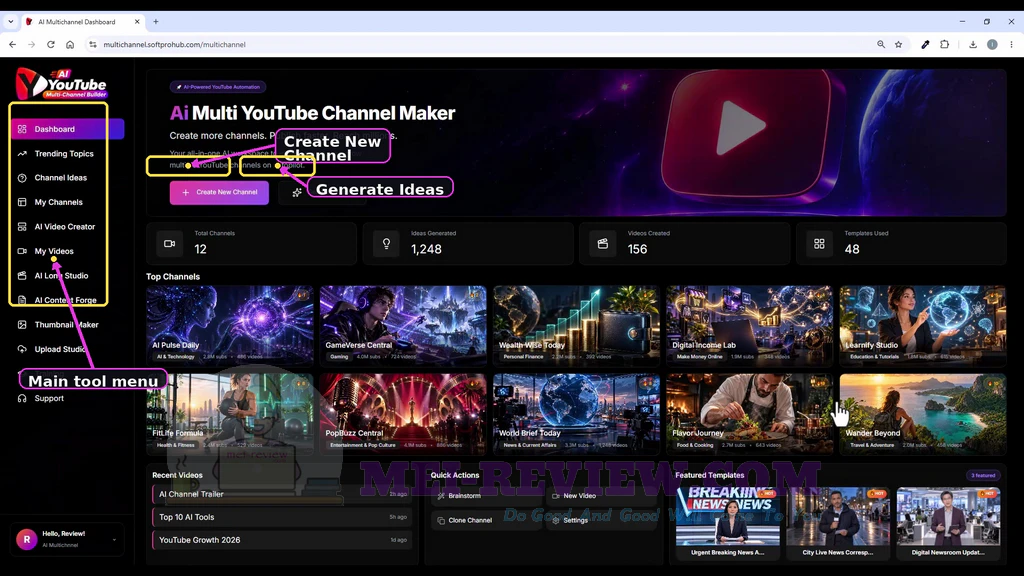Click the Create New Channel button
1024x576 pixels.
pos(219,193)
